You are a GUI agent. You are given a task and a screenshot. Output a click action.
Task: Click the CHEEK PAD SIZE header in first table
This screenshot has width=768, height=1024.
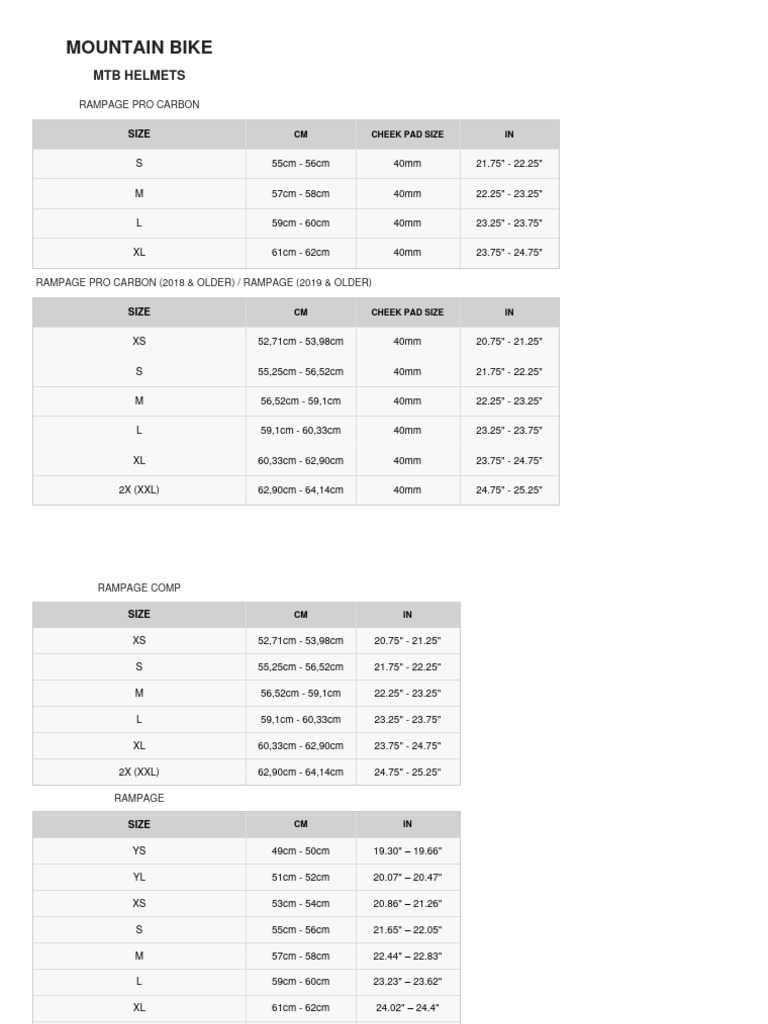[408, 134]
